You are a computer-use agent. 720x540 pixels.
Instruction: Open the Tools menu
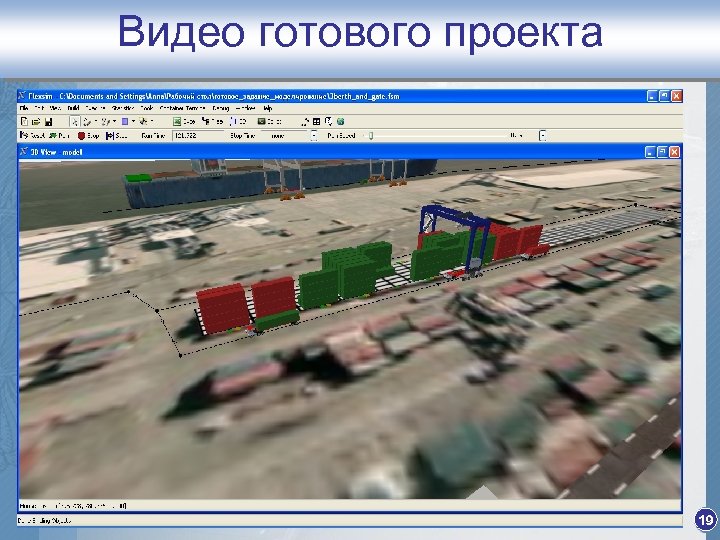pos(146,108)
